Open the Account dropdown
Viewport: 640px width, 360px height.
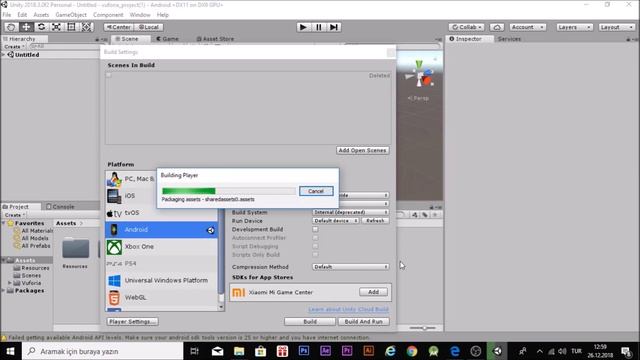point(527,27)
